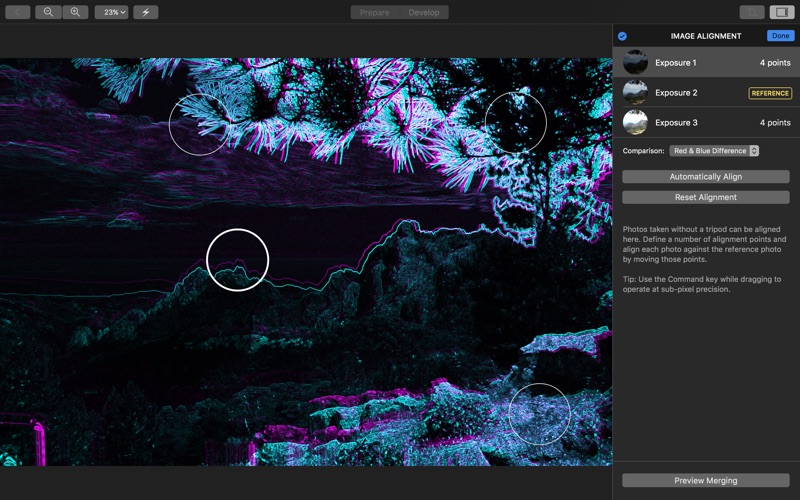Click the zoom in magnifier icon
Viewport: 800px width, 500px height.
click(75, 12)
